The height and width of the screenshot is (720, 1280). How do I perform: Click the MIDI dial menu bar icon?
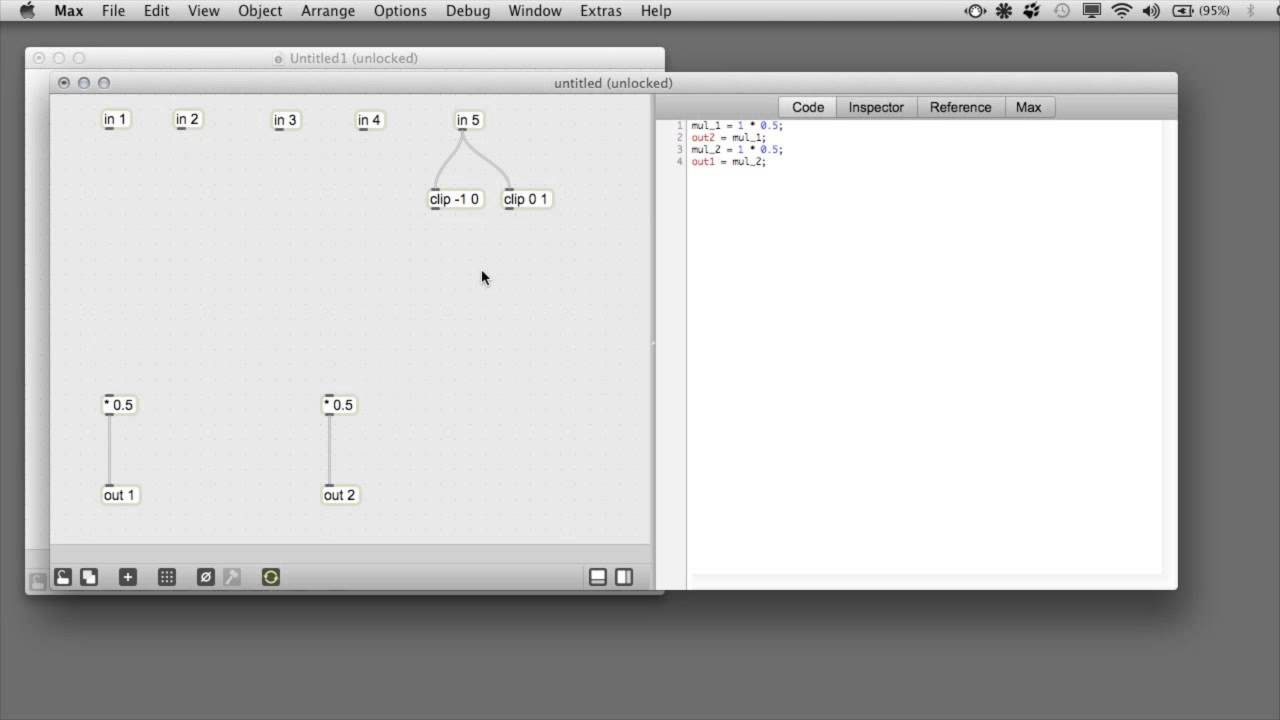tap(975, 11)
